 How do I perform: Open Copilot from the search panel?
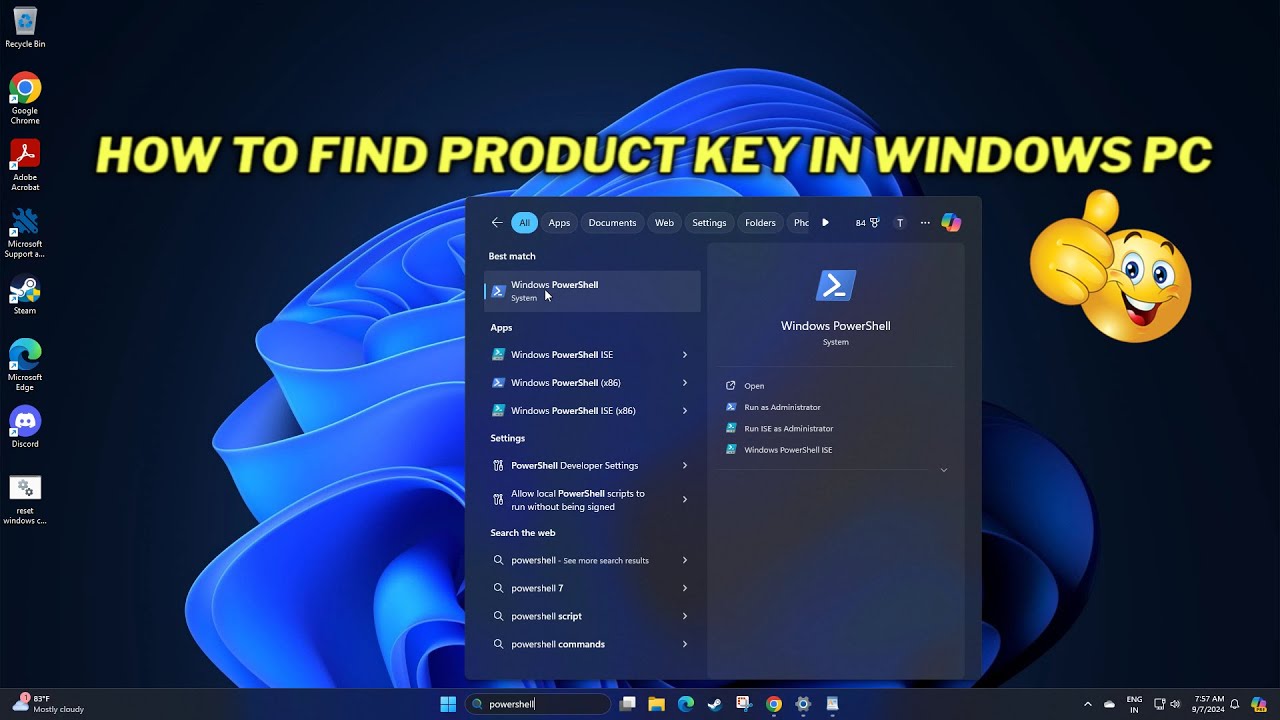[951, 223]
